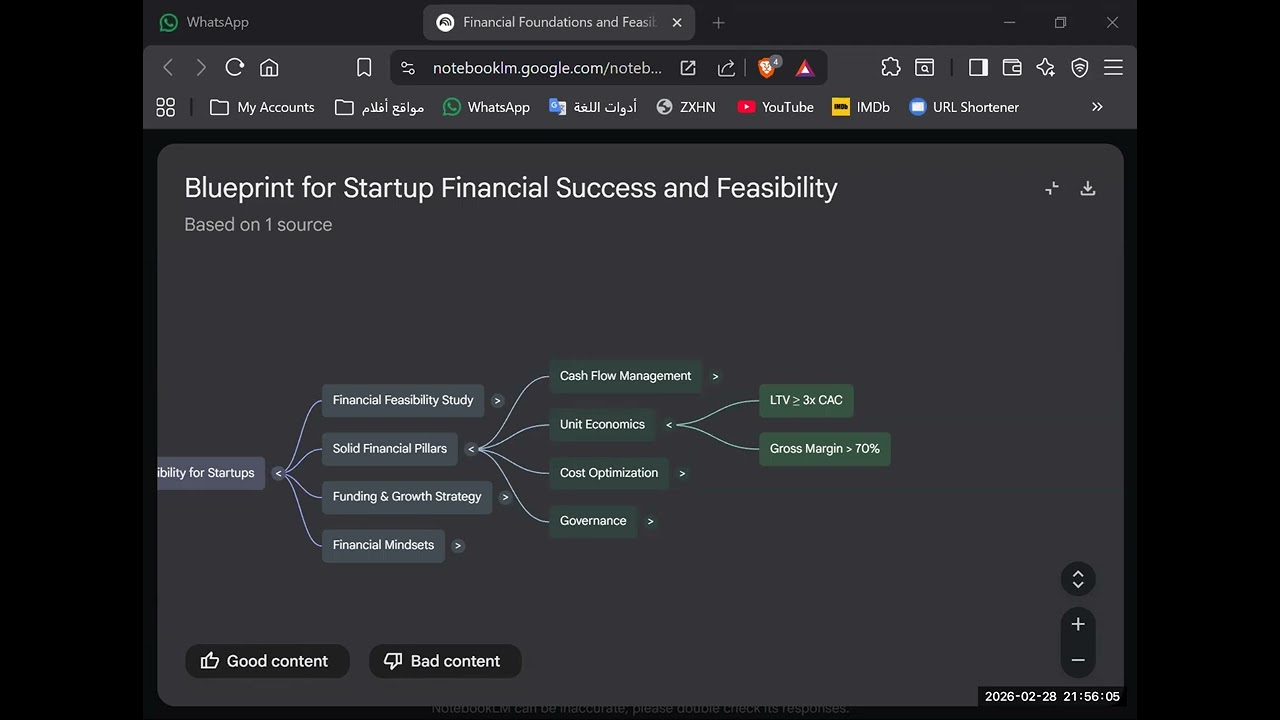Open Brave Wallet icon
This screenshot has width=1280, height=720.
1012,67
